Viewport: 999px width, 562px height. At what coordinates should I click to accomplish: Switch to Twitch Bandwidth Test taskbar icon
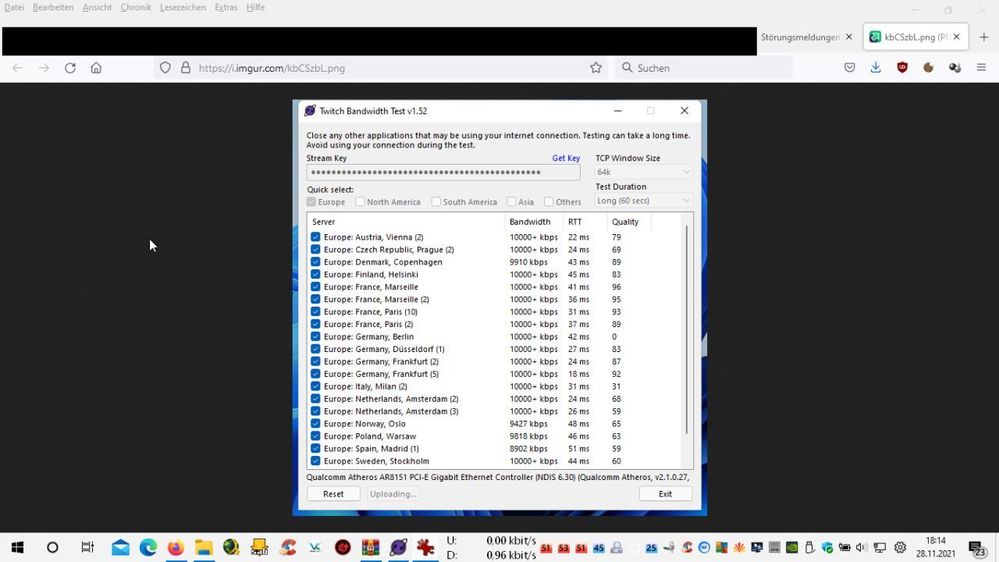click(398, 547)
